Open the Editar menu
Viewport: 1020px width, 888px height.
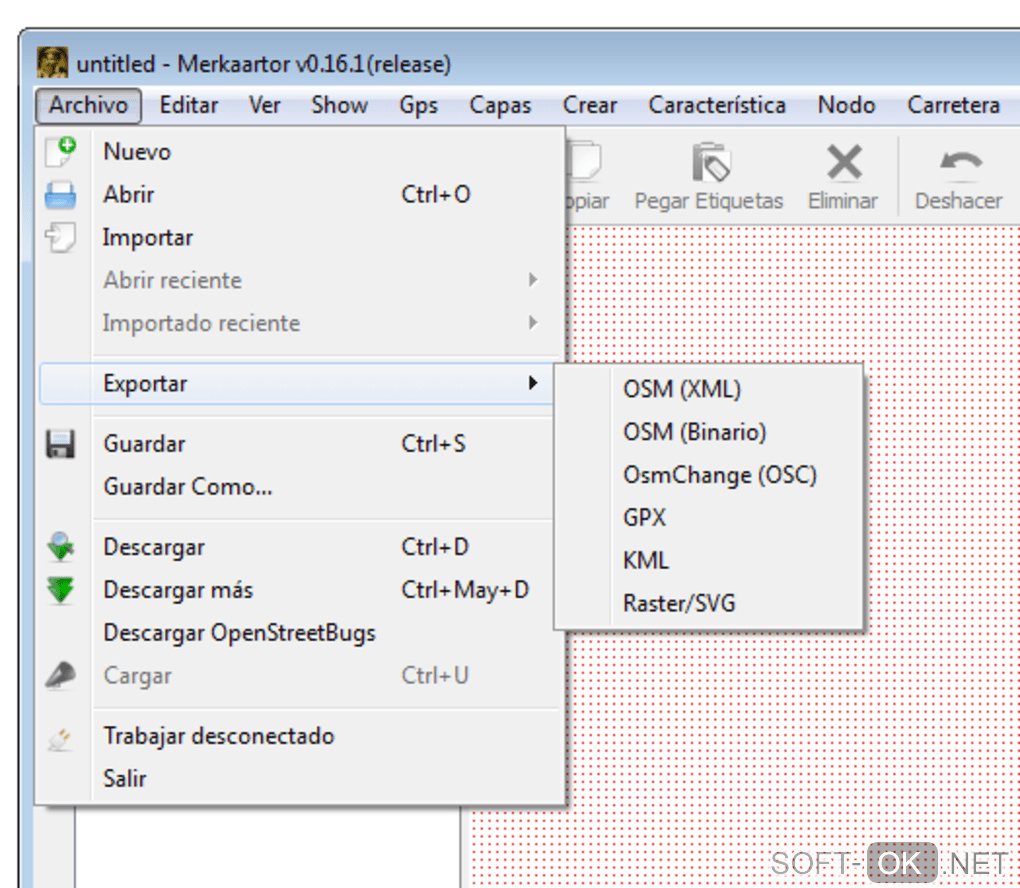[189, 105]
